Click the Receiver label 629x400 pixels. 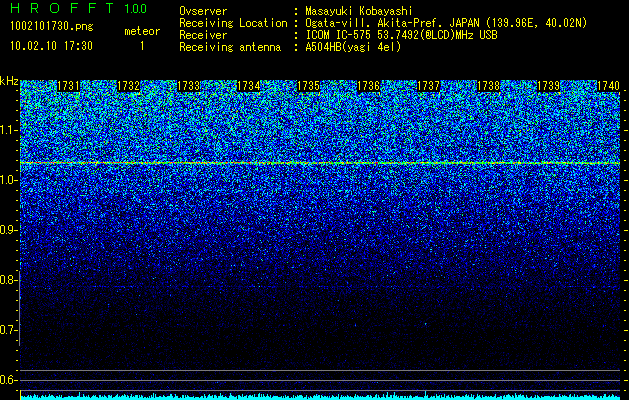203,35
